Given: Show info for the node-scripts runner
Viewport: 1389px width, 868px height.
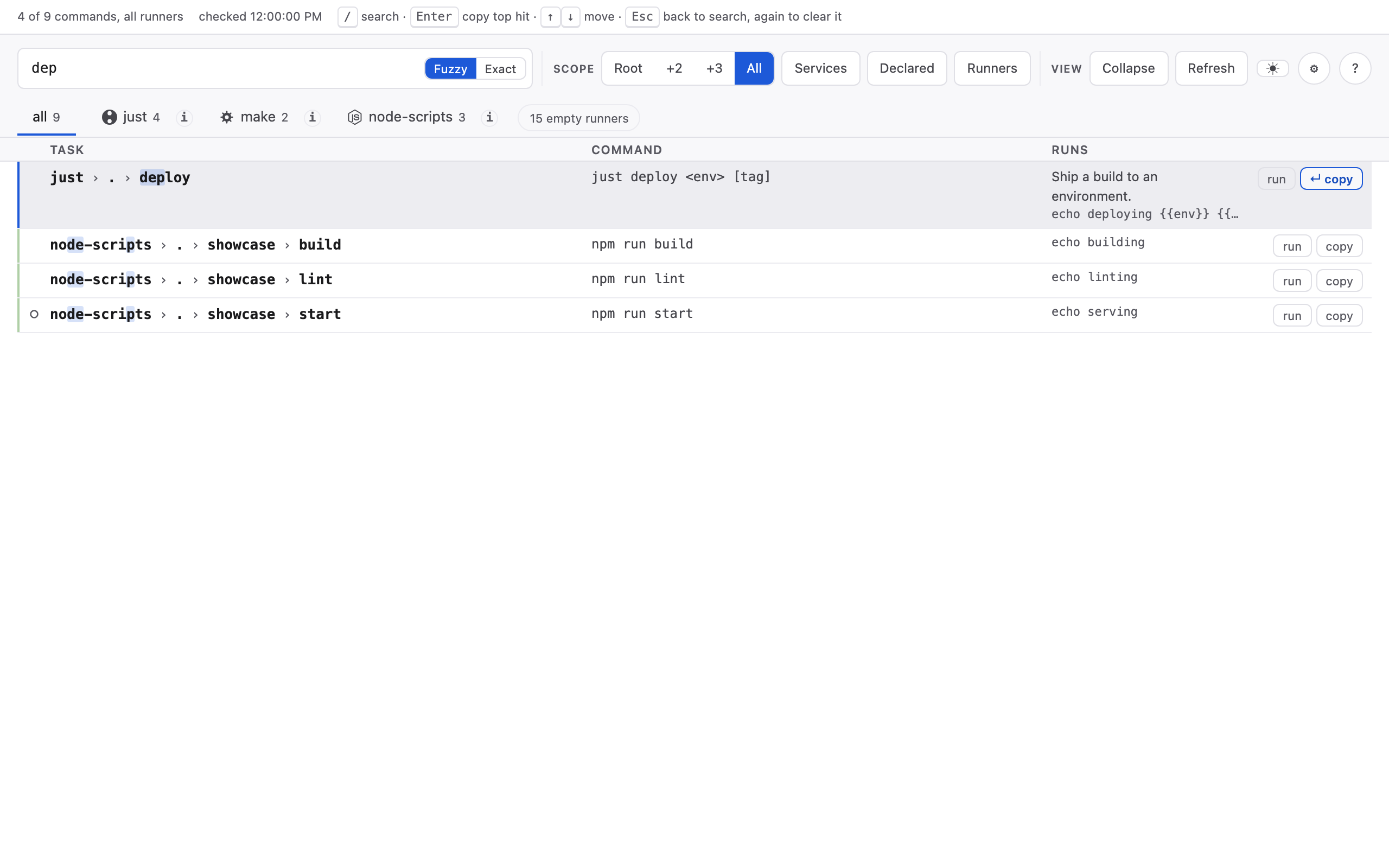Looking at the screenshot, I should point(489,117).
